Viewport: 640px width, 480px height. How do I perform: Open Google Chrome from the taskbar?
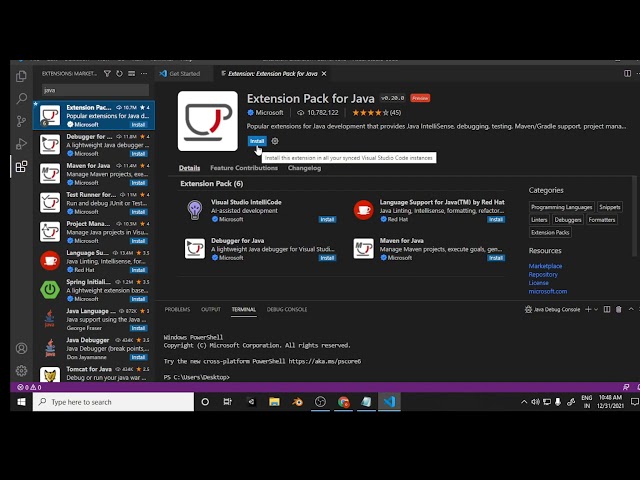pyautogui.click(x=344, y=402)
